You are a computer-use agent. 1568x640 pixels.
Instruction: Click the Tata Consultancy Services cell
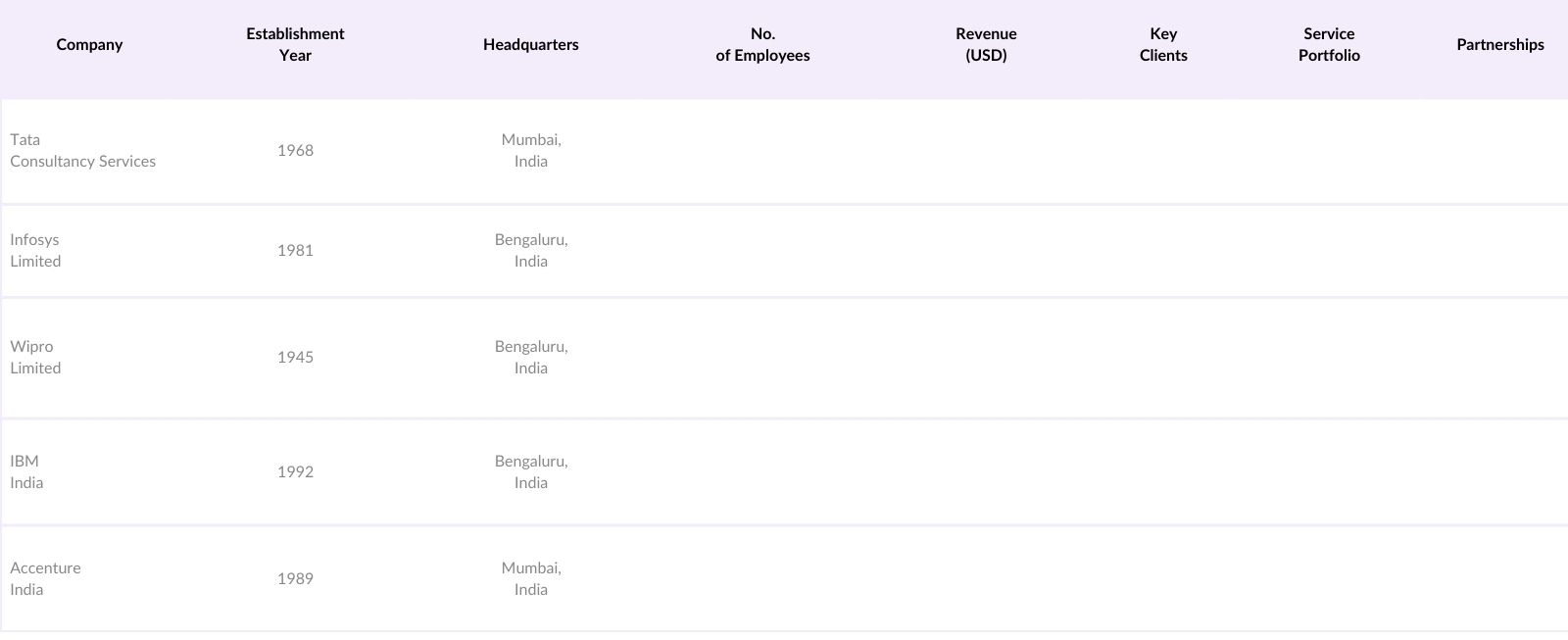click(x=83, y=151)
